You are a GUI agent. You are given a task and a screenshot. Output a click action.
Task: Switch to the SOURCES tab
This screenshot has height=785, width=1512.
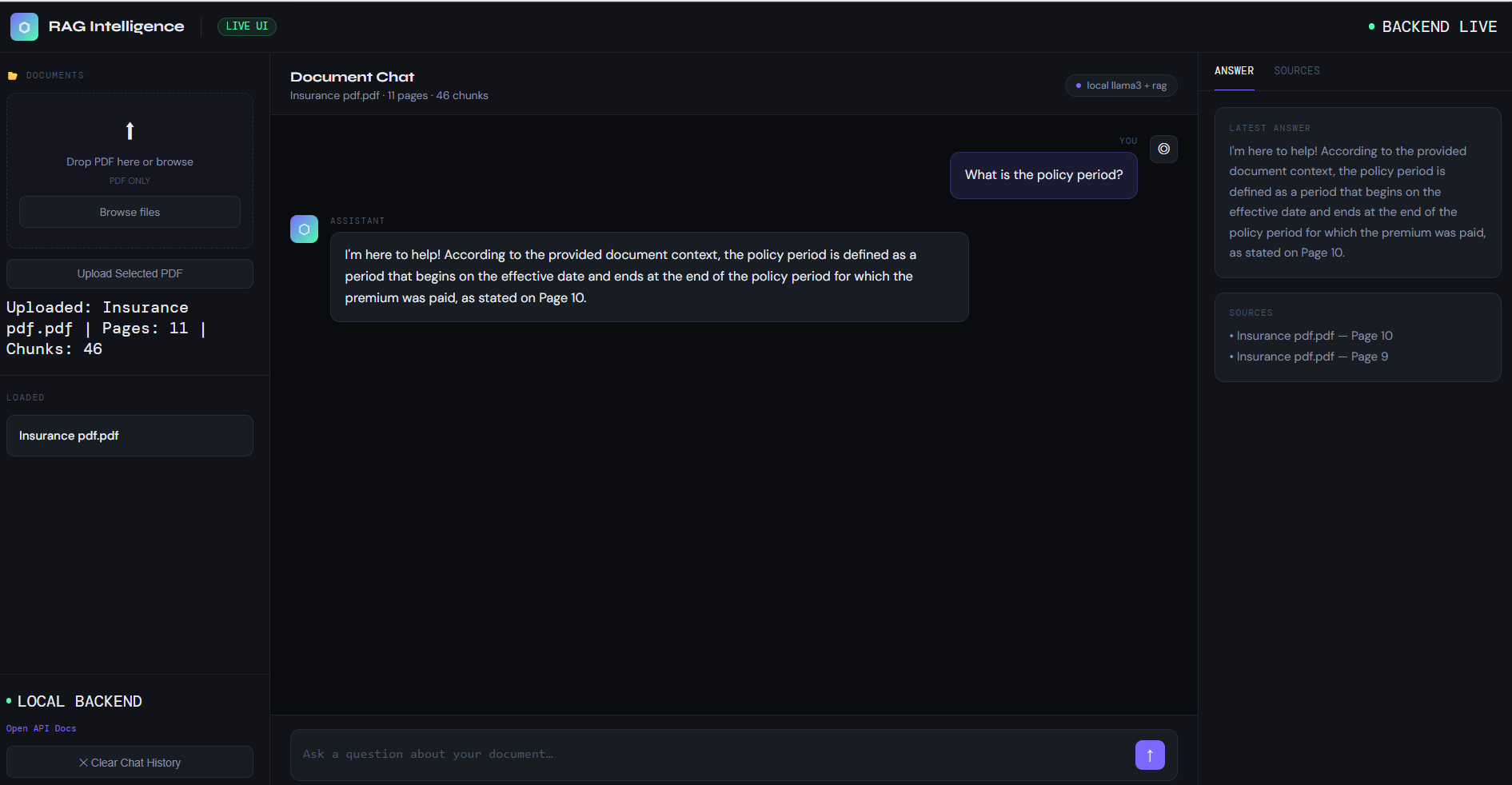coord(1296,70)
